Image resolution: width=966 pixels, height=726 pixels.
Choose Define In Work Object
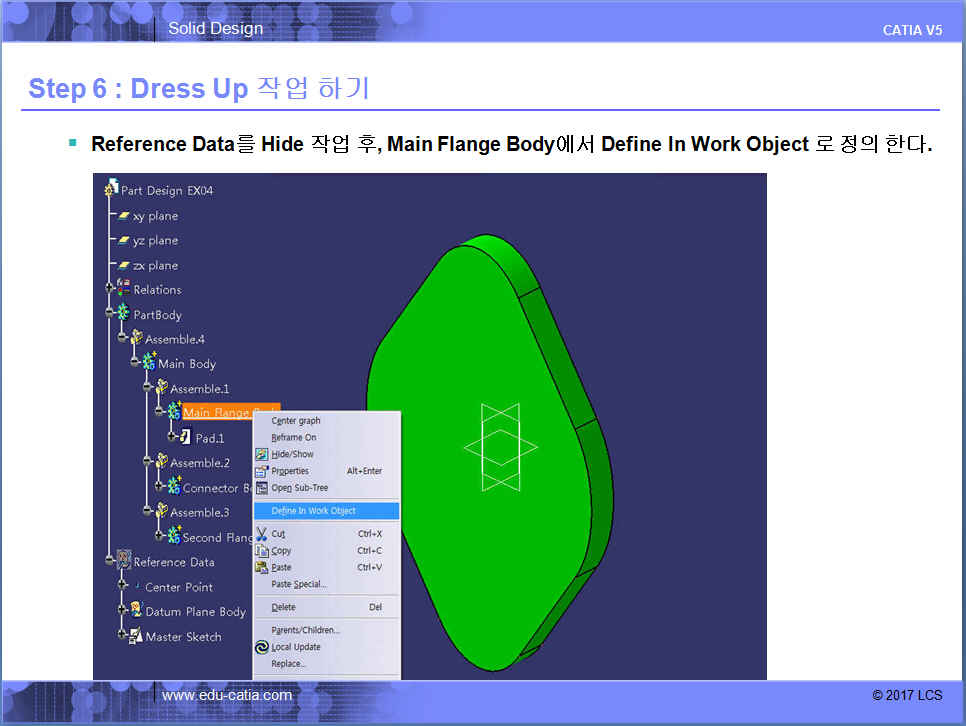[x=313, y=511]
